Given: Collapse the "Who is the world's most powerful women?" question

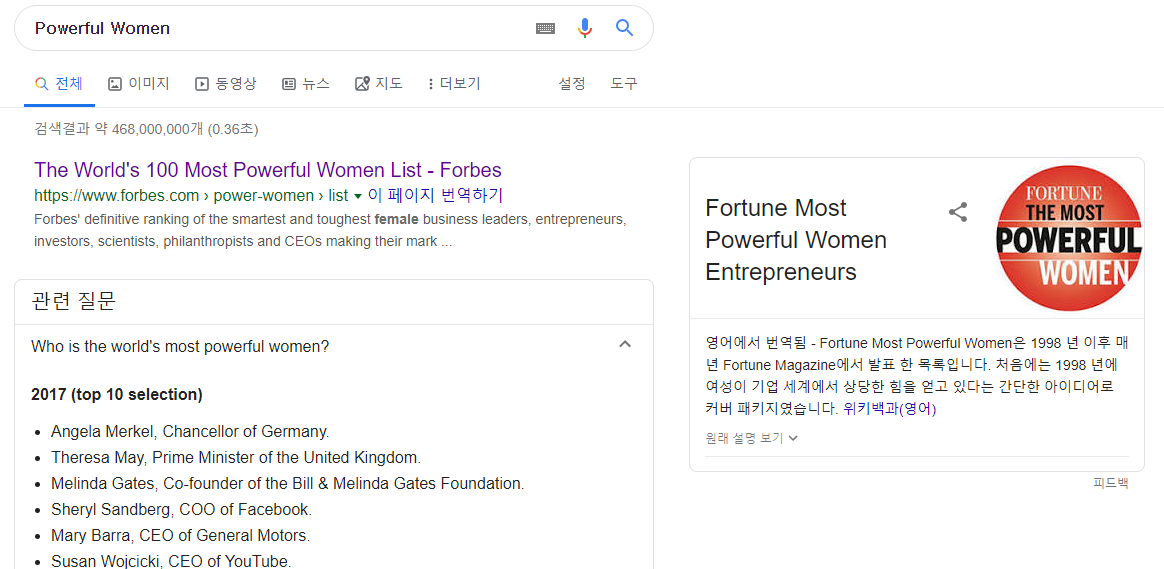Looking at the screenshot, I should tap(625, 345).
